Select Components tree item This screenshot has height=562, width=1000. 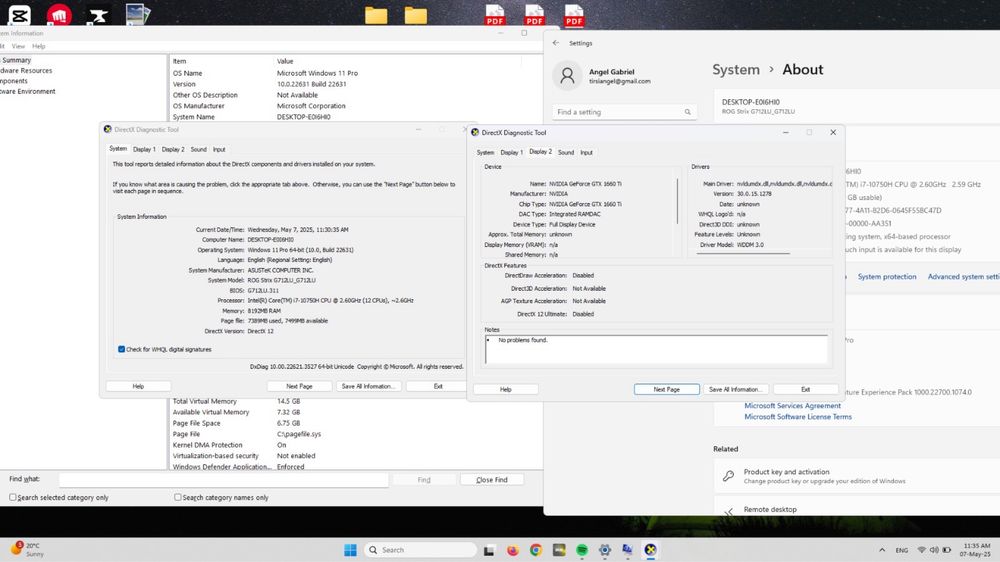14,81
